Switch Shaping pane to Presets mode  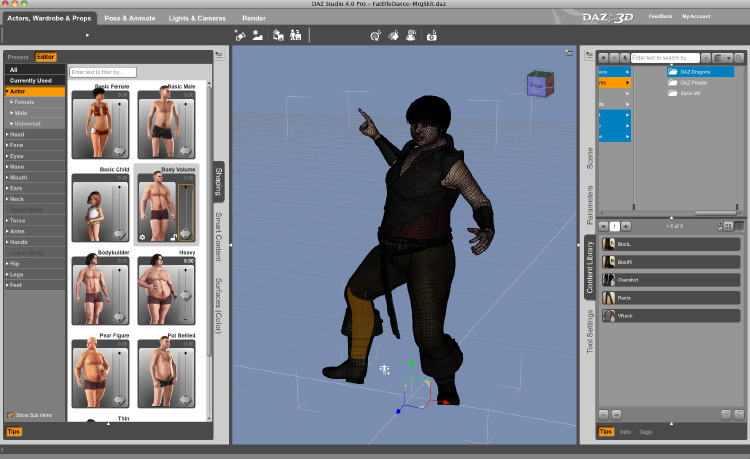click(18, 57)
